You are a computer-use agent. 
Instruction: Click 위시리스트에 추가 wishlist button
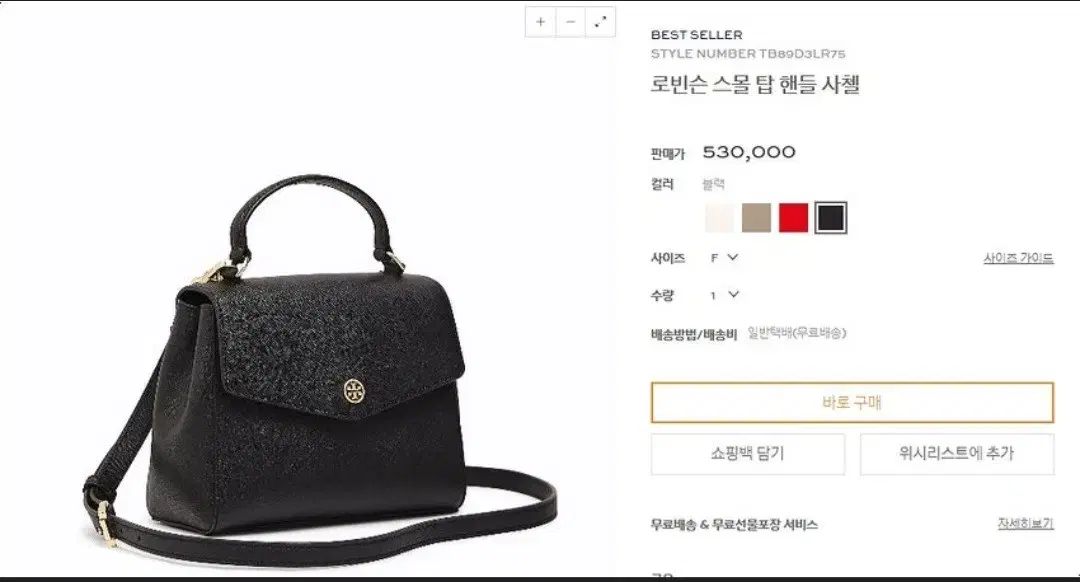pos(957,454)
